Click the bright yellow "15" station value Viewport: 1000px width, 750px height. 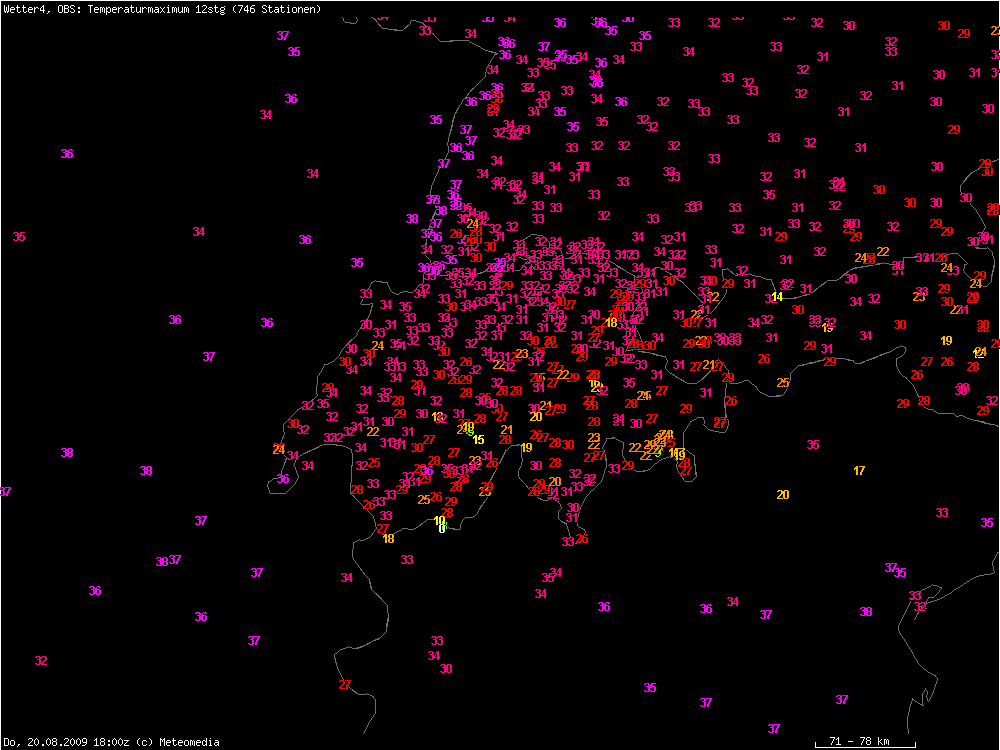[478, 439]
